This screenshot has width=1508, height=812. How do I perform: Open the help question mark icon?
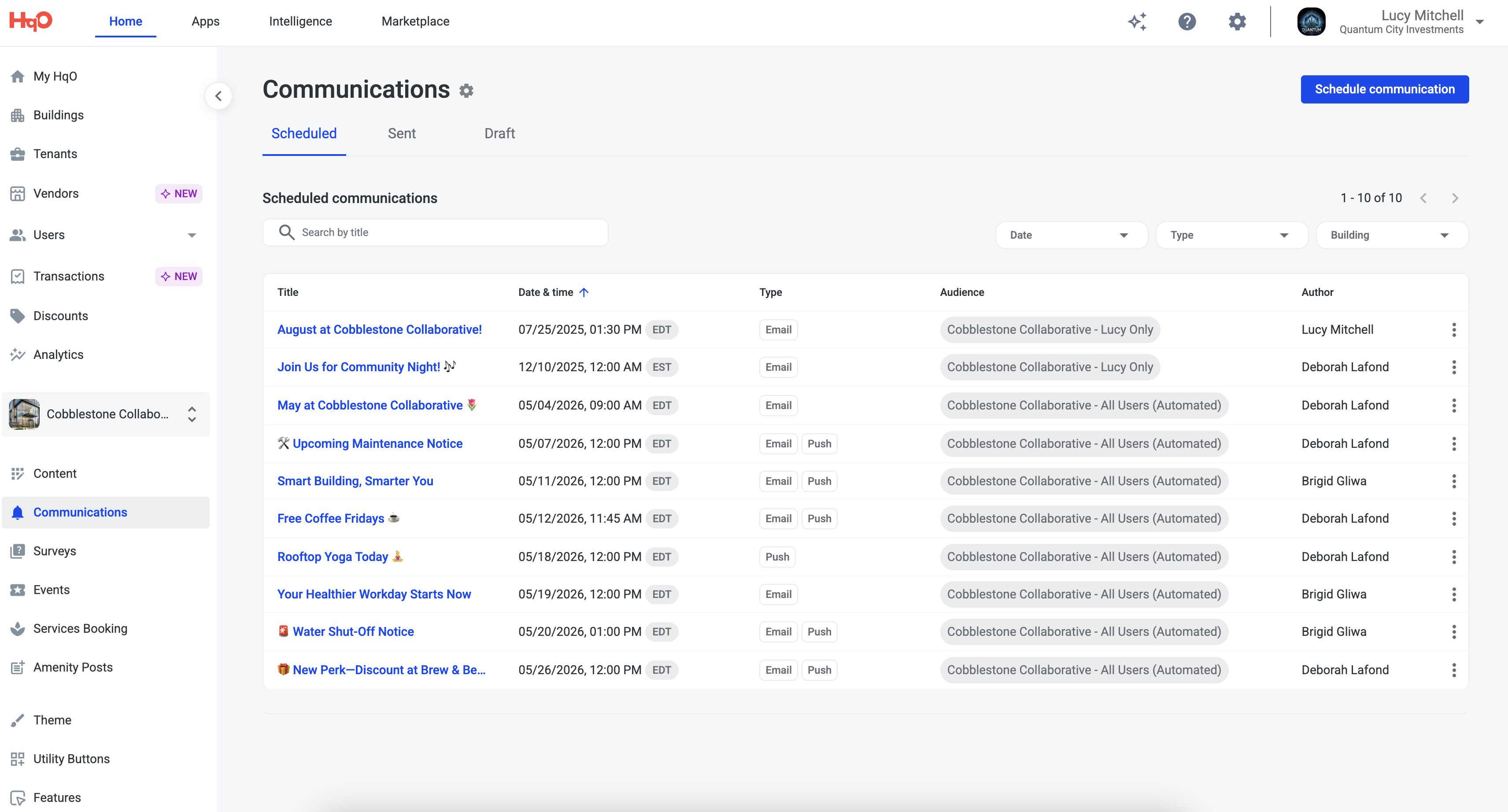1186,22
